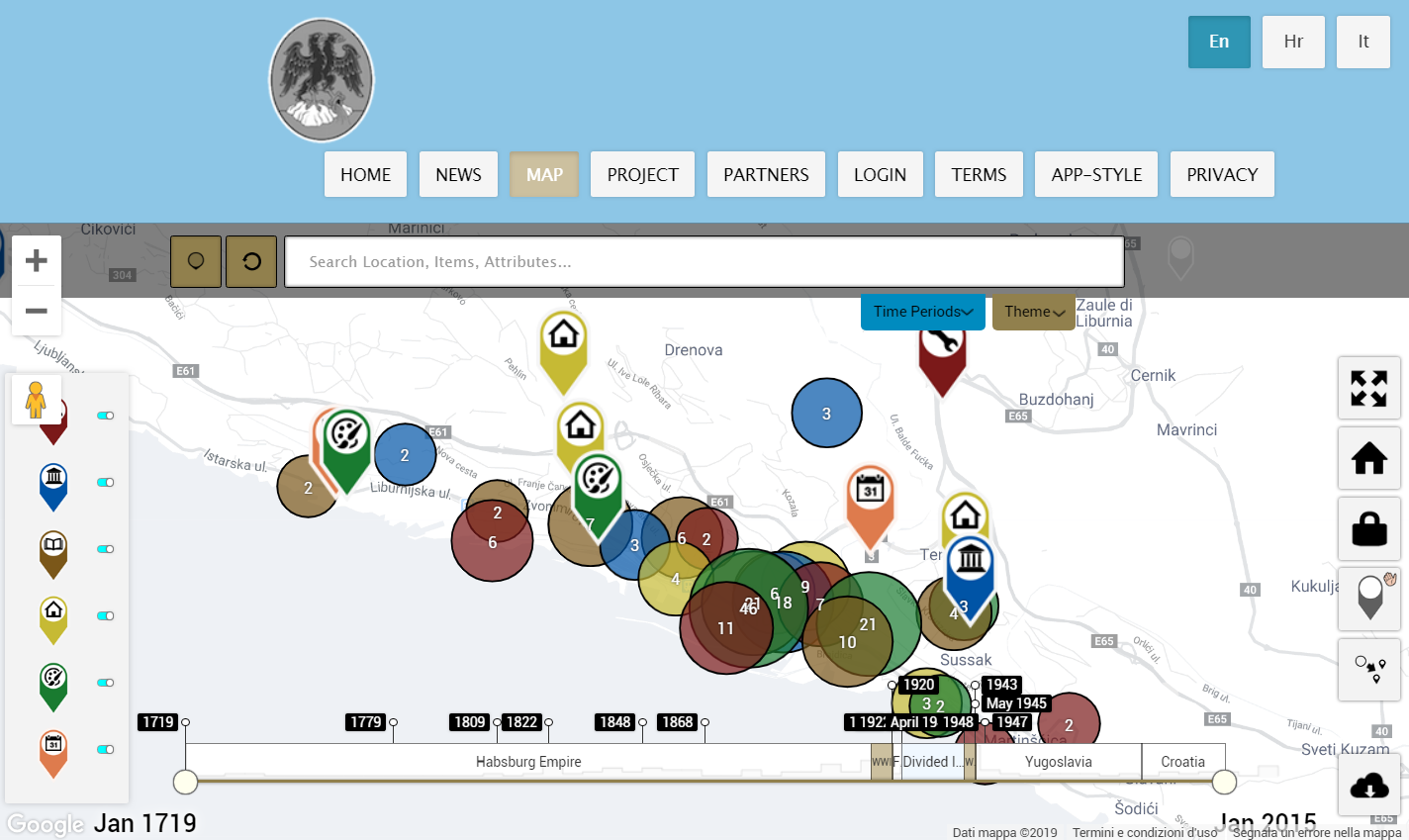Screen dimensions: 1409x840
Task: Click the search location input field
Action: tap(704, 262)
